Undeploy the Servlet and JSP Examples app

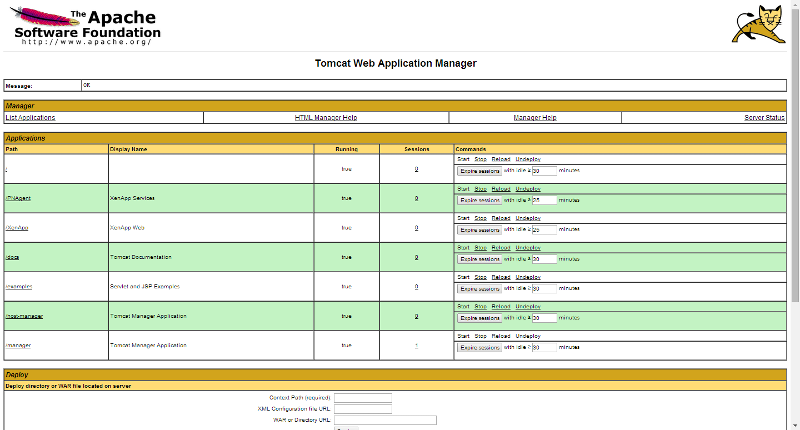pyautogui.click(x=528, y=277)
